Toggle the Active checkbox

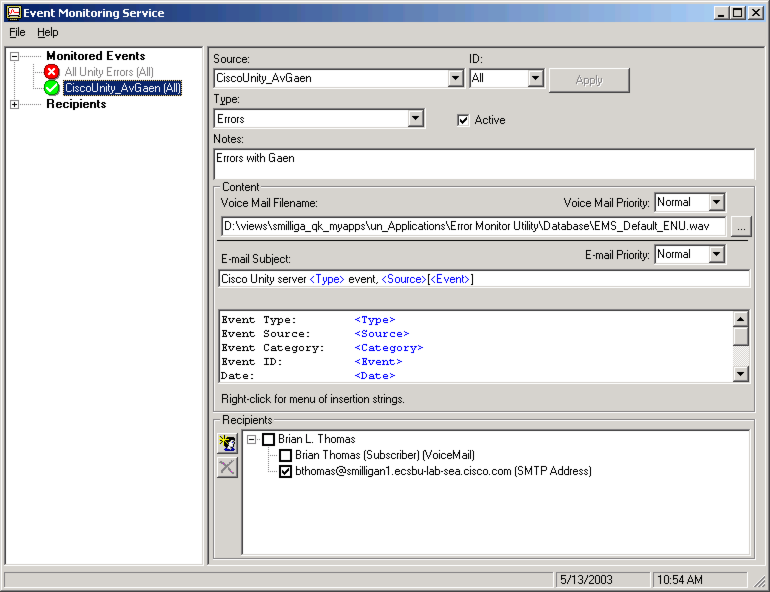(x=463, y=120)
